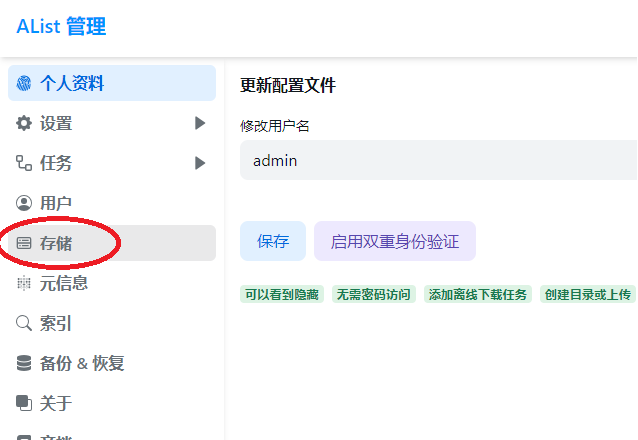Click the magnifier icon for 索引

pos(24,323)
